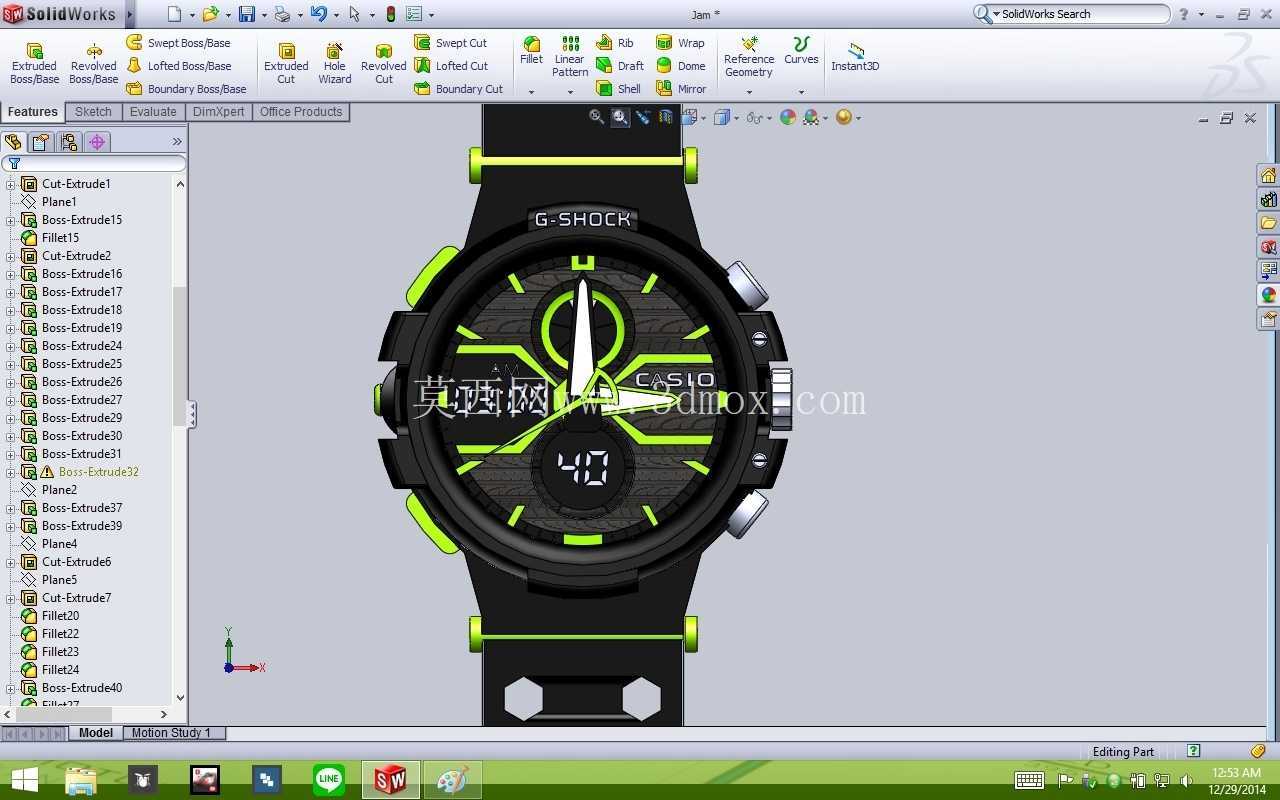Open the ConfigurationManager tab icon
This screenshot has height=800, width=1280.
click(68, 142)
